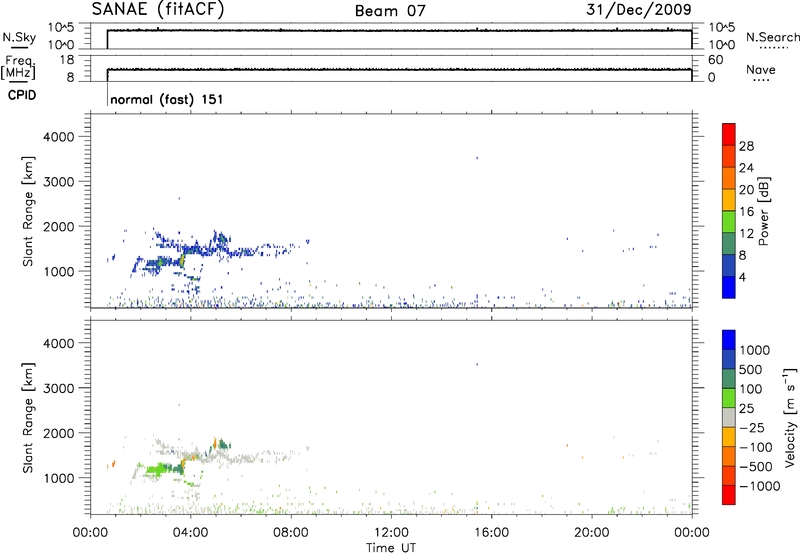Click the isolated echo near 3500 km in power panel
Screen dimensions: 800x554
(477, 158)
